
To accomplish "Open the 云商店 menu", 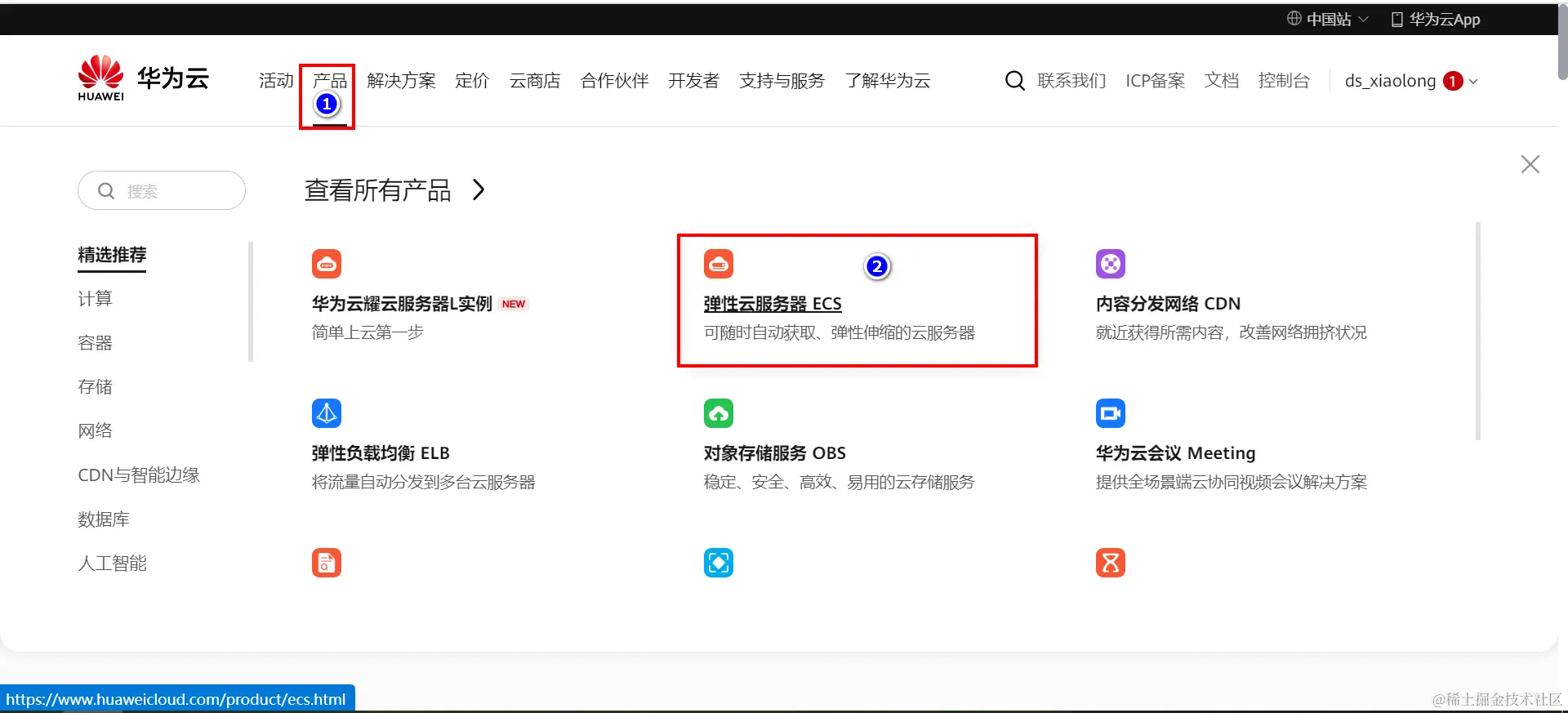I will 535,81.
